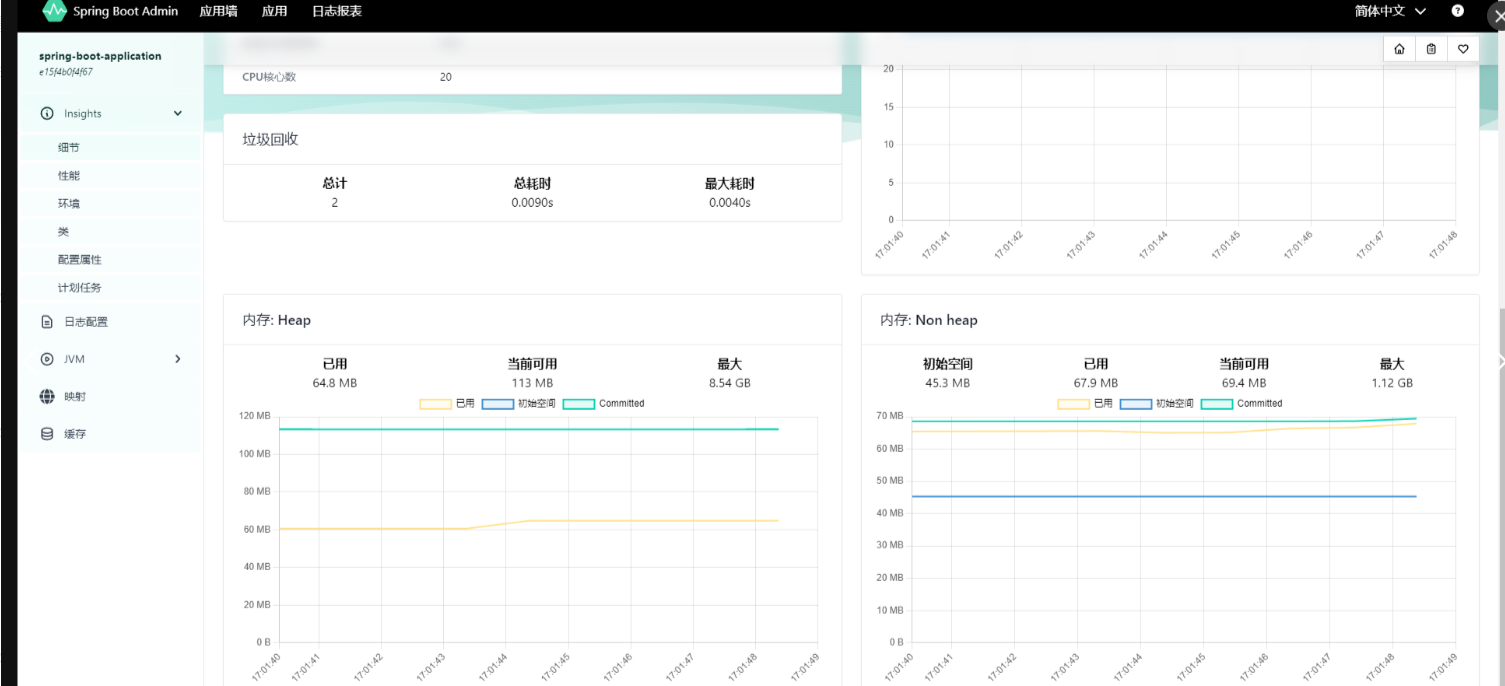Open the help question mark icon
The height and width of the screenshot is (686, 1505).
pyautogui.click(x=1458, y=11)
